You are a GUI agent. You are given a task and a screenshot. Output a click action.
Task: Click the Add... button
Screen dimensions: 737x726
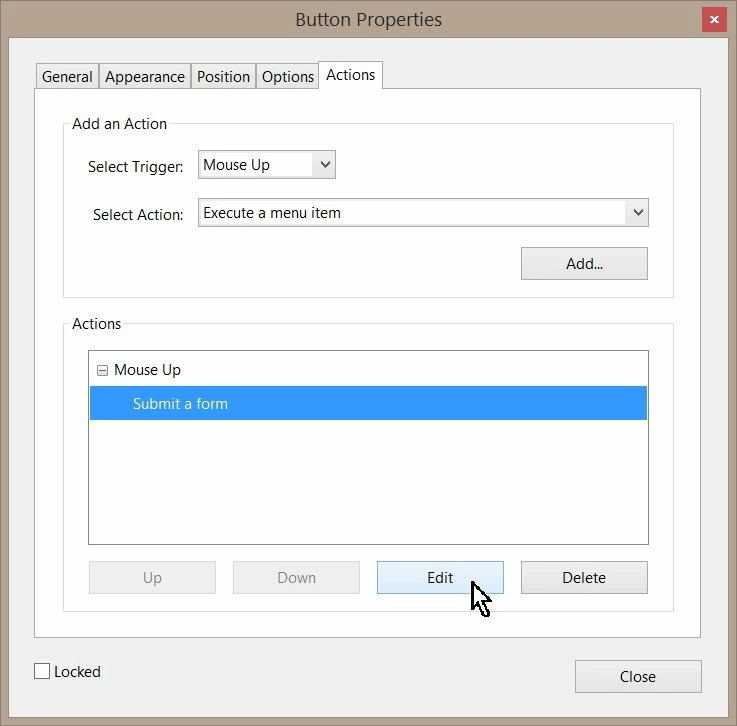tap(584, 264)
